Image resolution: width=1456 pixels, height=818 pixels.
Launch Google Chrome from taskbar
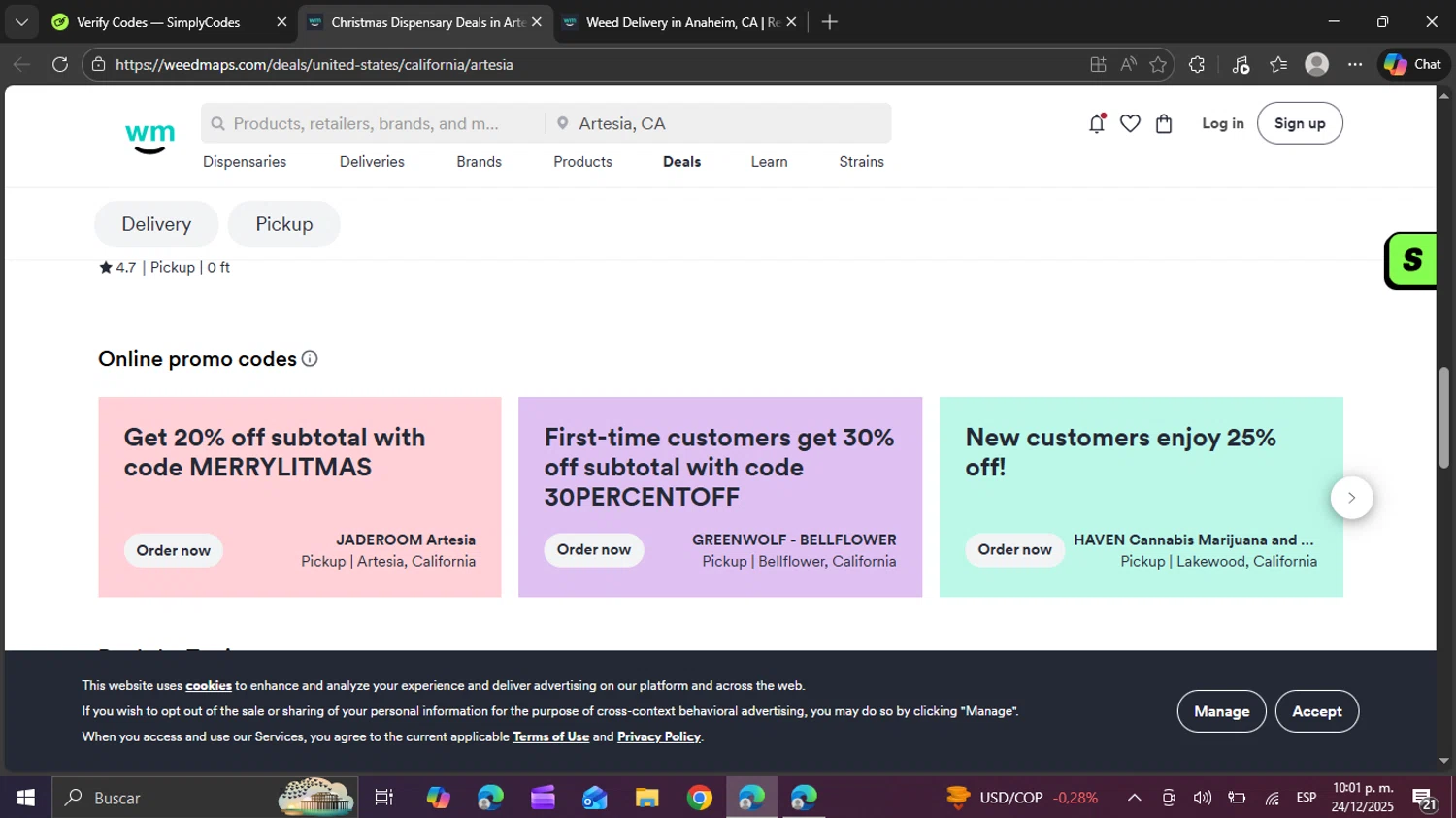(699, 798)
